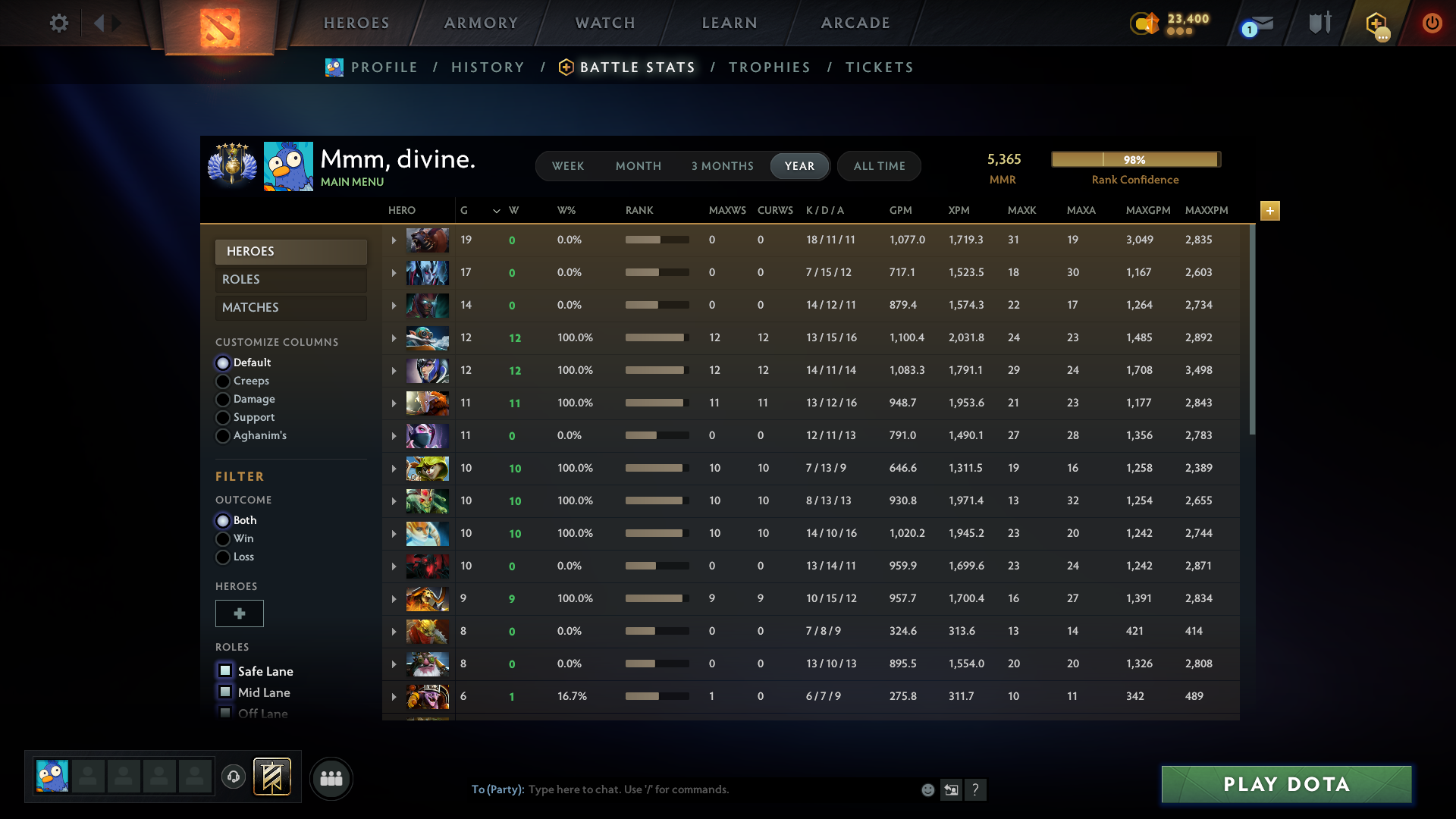This screenshot has width=1456, height=819.
Task: Click the emoticon icon beside chat bar
Action: (927, 789)
